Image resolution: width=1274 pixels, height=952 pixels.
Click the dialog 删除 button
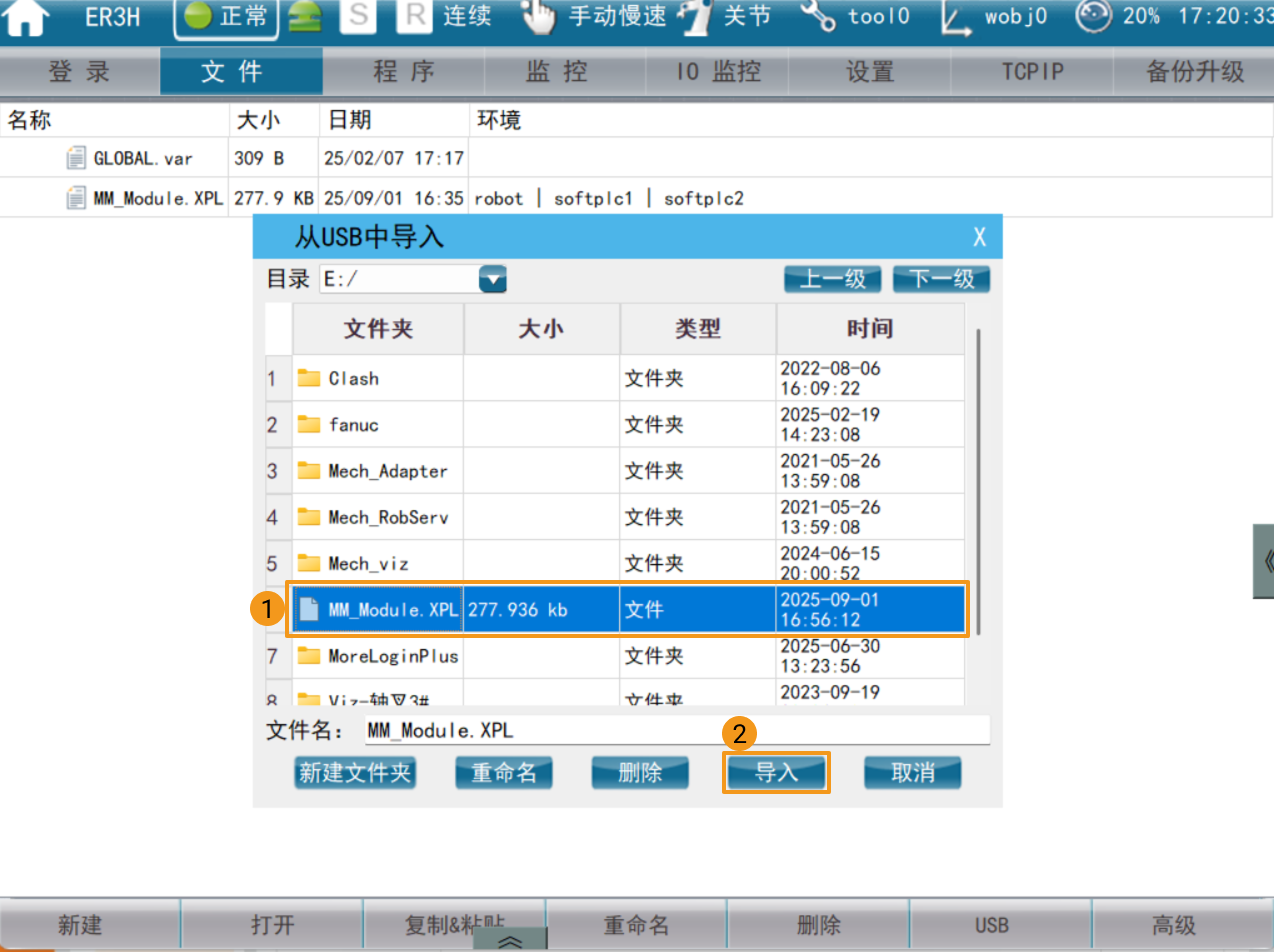point(640,773)
